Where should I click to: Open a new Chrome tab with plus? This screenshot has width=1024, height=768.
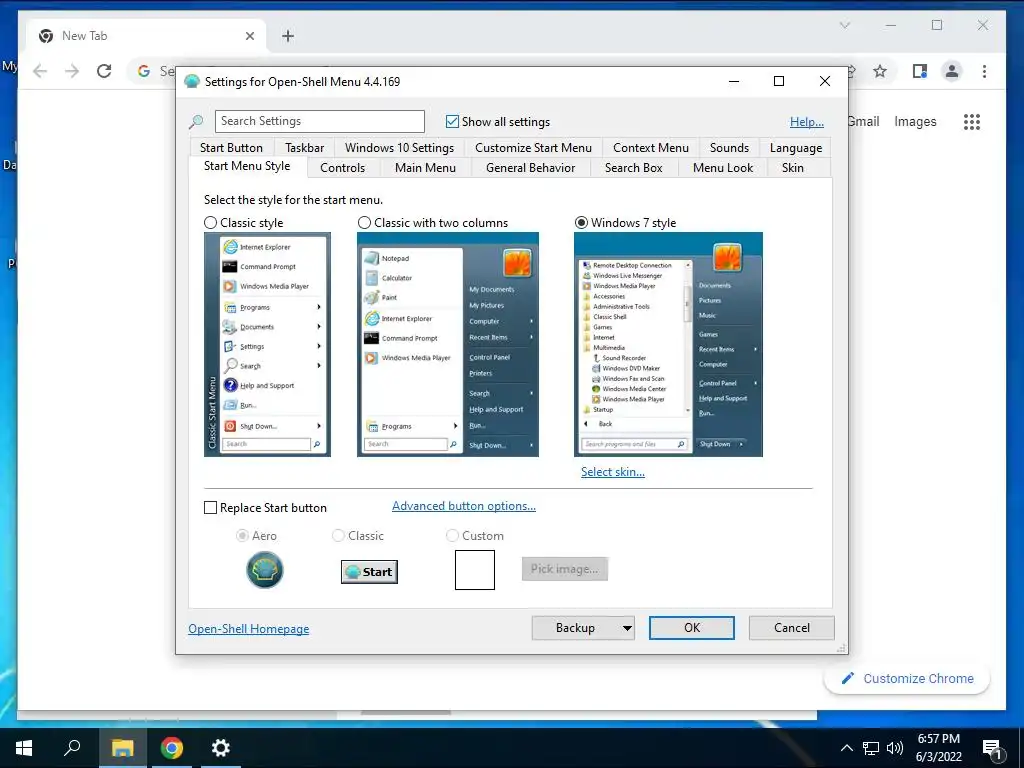point(288,36)
